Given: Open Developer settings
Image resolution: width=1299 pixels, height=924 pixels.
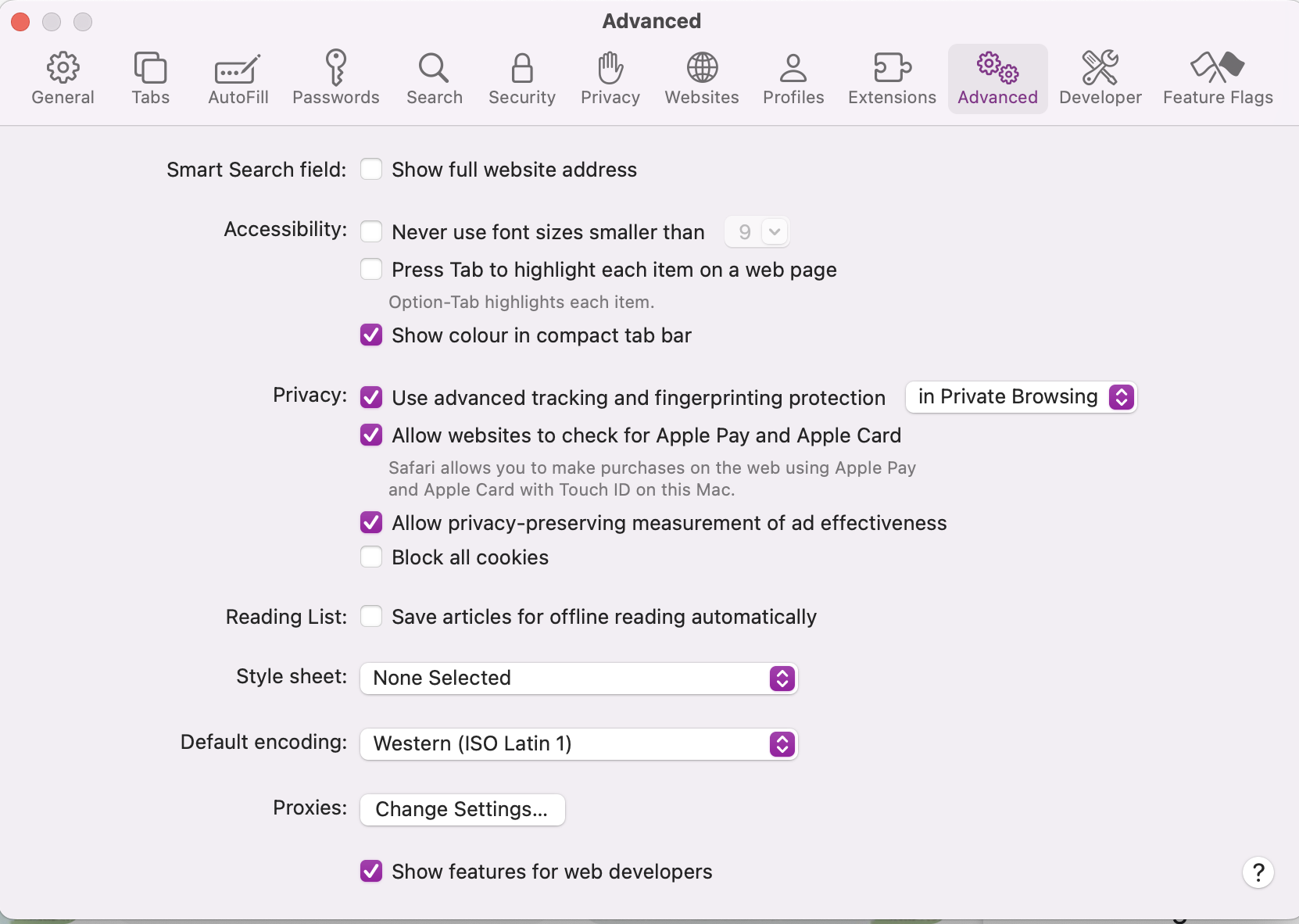Looking at the screenshot, I should [1100, 78].
